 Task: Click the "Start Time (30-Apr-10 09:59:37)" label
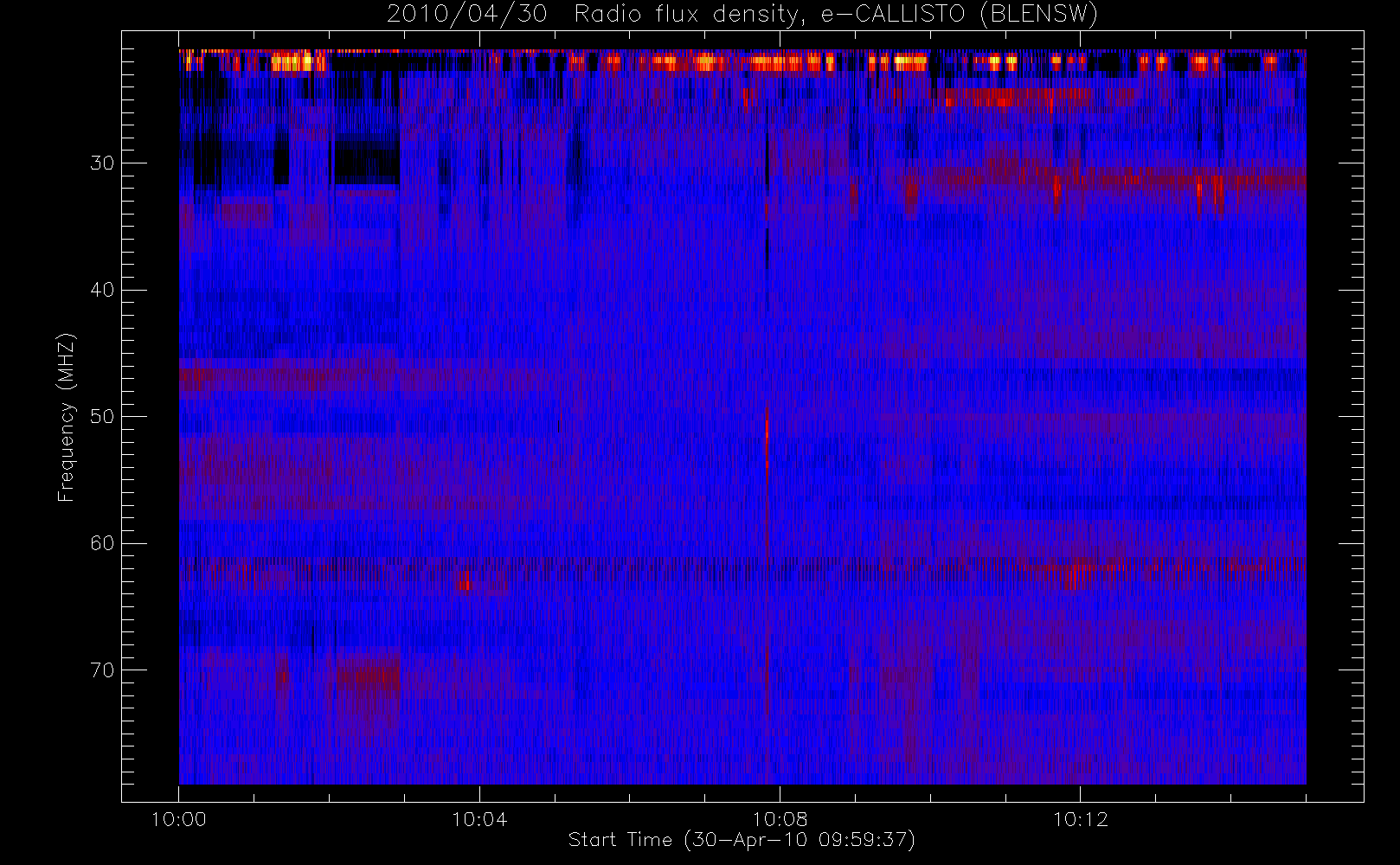point(742,840)
